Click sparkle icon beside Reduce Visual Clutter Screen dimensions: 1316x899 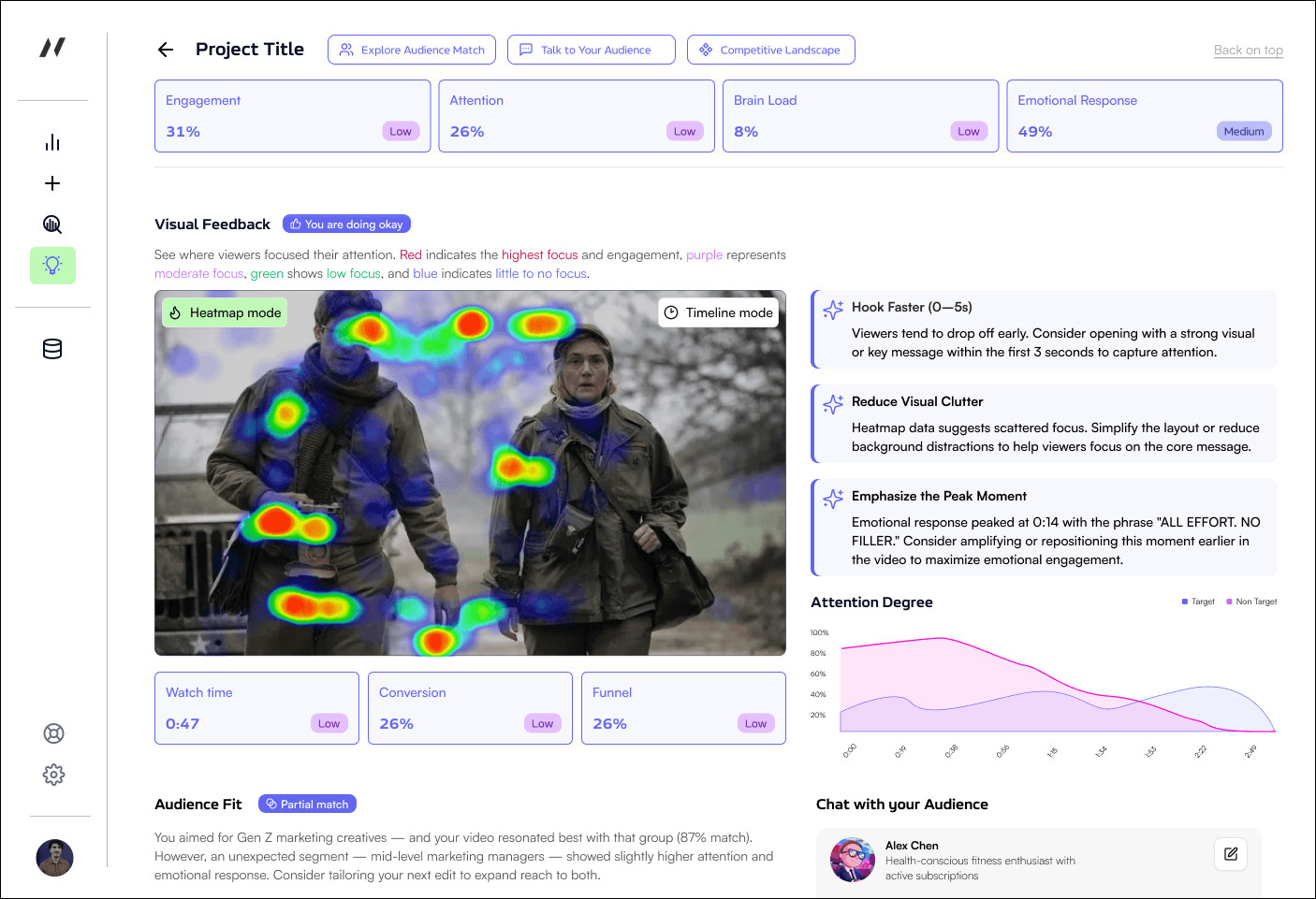[833, 404]
